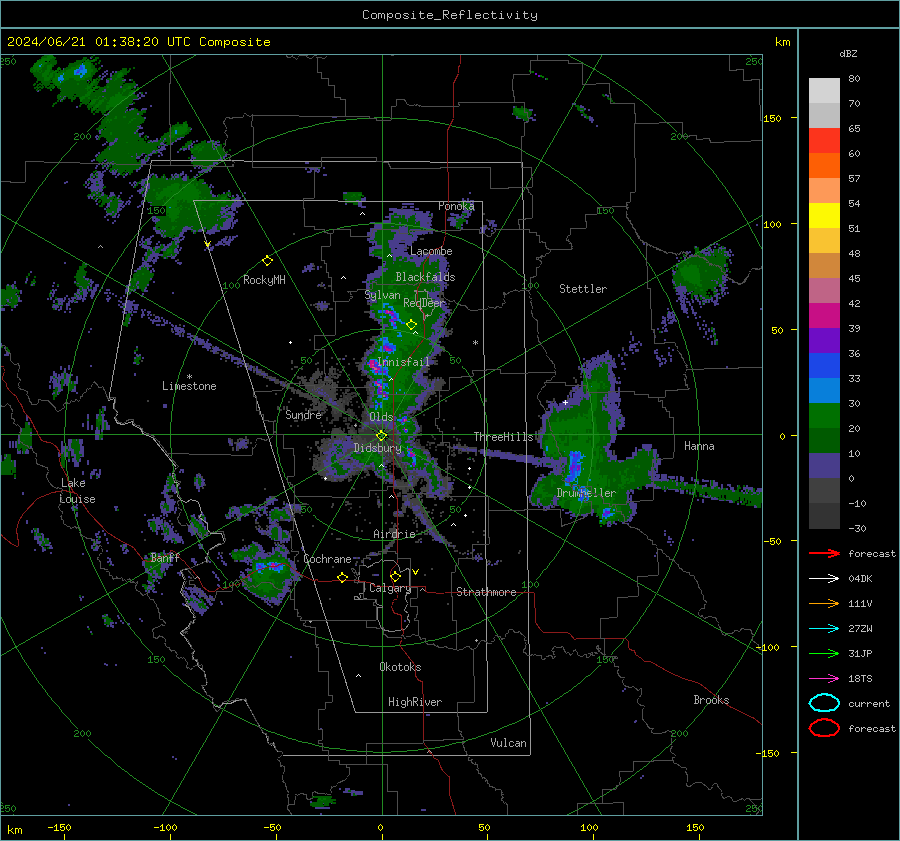Click the Didsbury town label
The width and height of the screenshot is (900, 841).
[378, 448]
